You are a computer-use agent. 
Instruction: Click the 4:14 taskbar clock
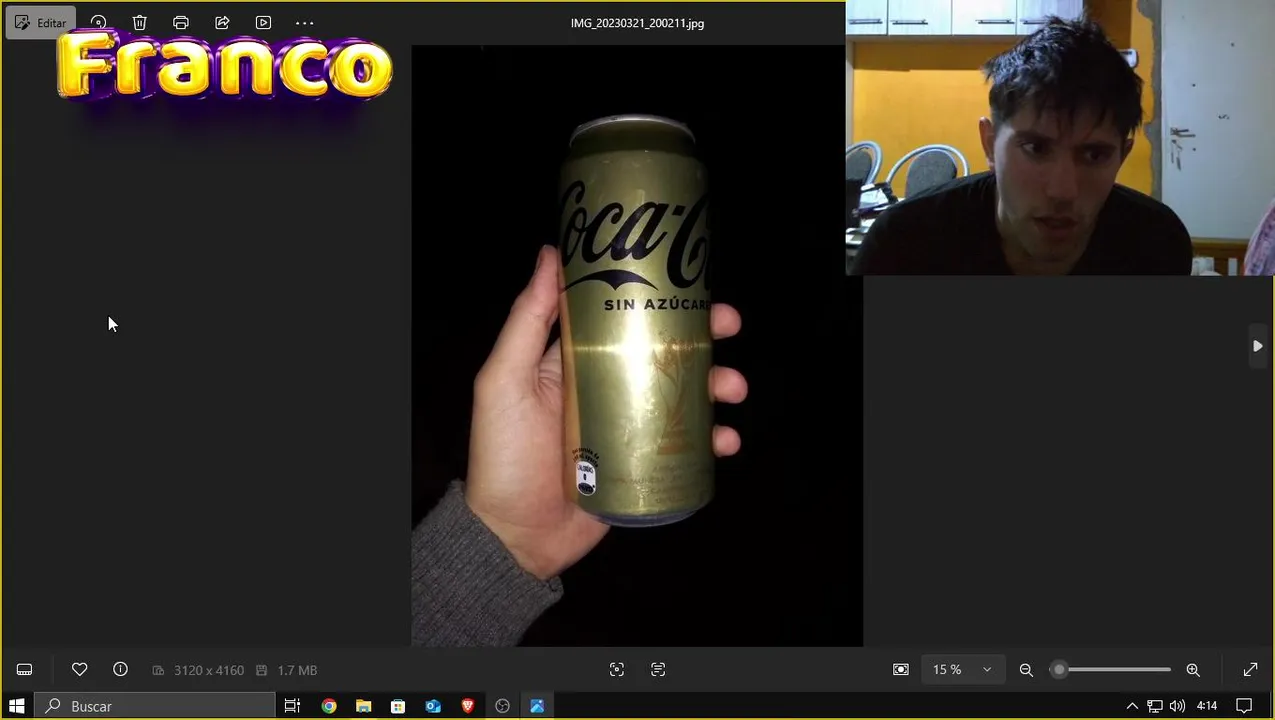tap(1207, 706)
